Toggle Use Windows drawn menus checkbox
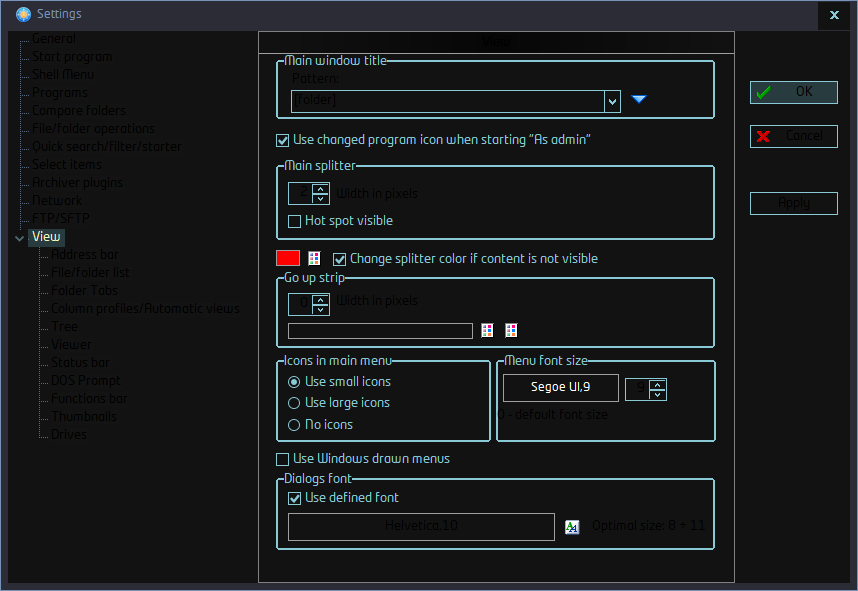Image resolution: width=858 pixels, height=591 pixels. [282, 459]
